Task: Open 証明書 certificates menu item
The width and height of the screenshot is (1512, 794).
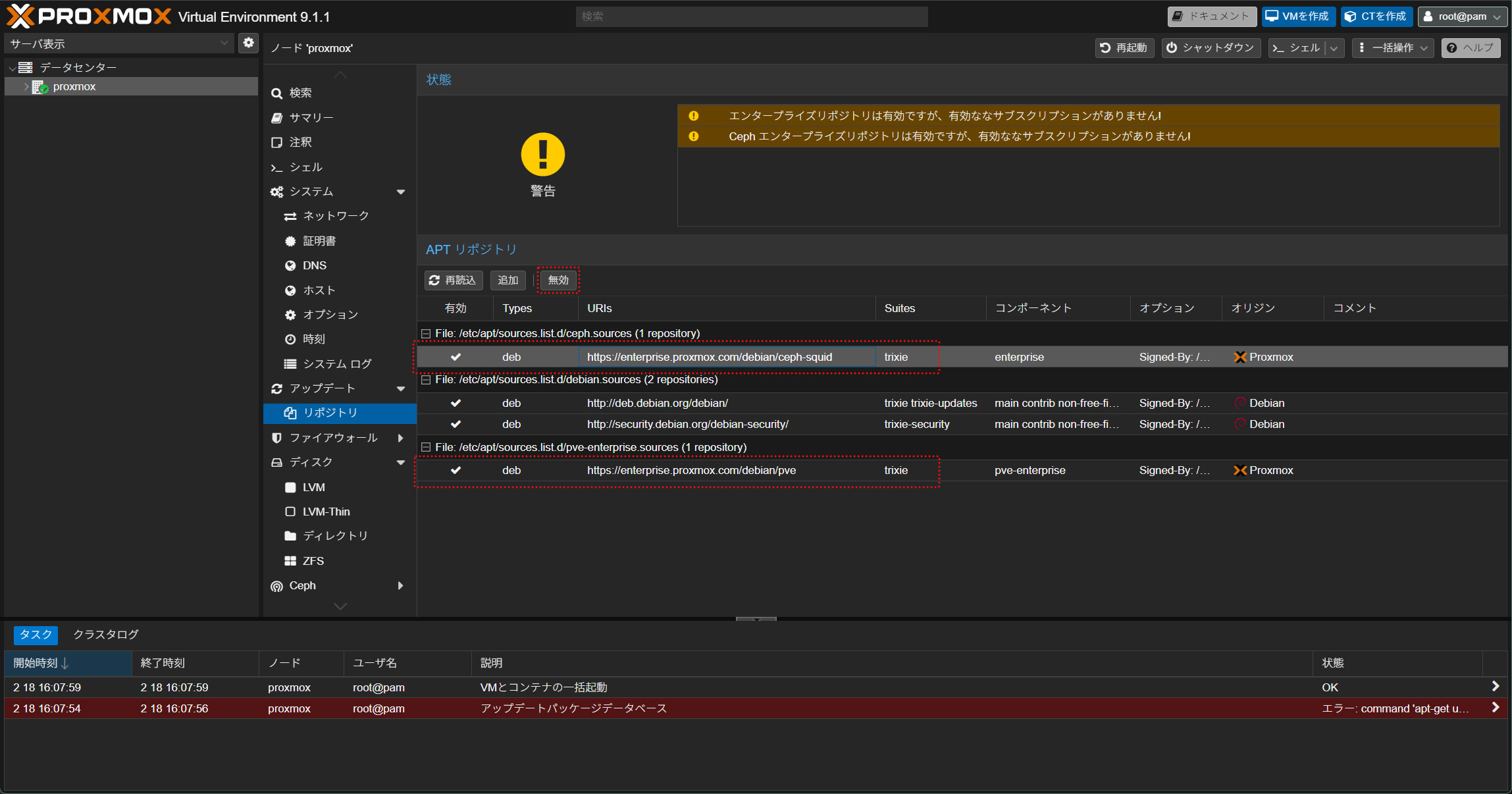Action: coord(319,241)
